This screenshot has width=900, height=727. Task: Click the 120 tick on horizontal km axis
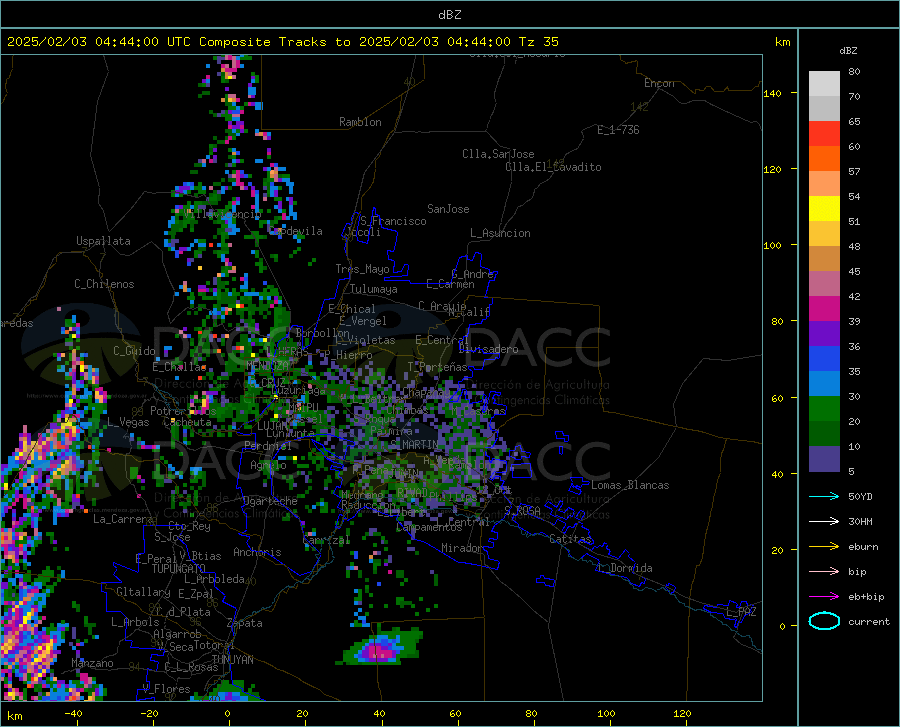(x=682, y=713)
